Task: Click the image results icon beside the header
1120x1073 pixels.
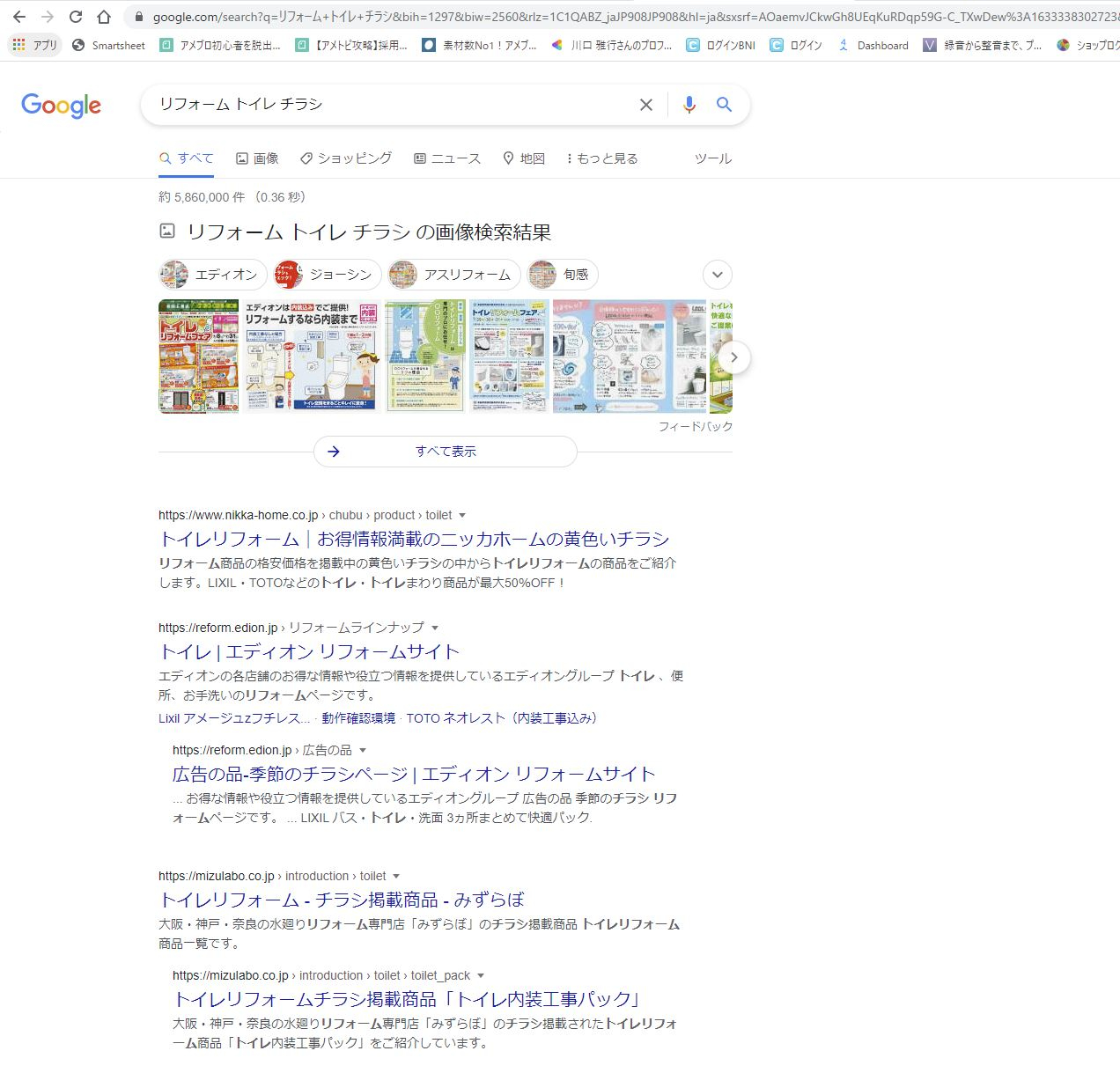Action: point(167,231)
